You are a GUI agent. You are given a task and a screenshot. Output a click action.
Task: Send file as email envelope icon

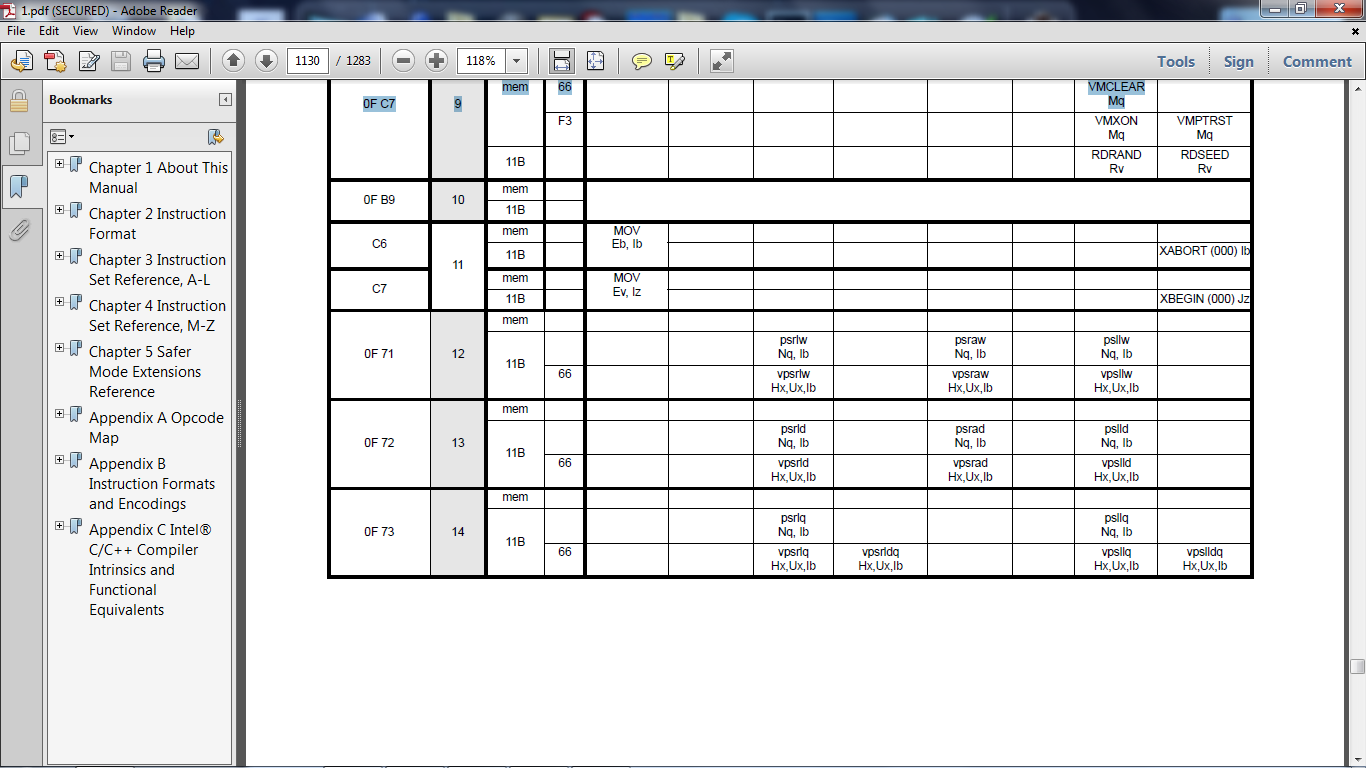(x=187, y=61)
